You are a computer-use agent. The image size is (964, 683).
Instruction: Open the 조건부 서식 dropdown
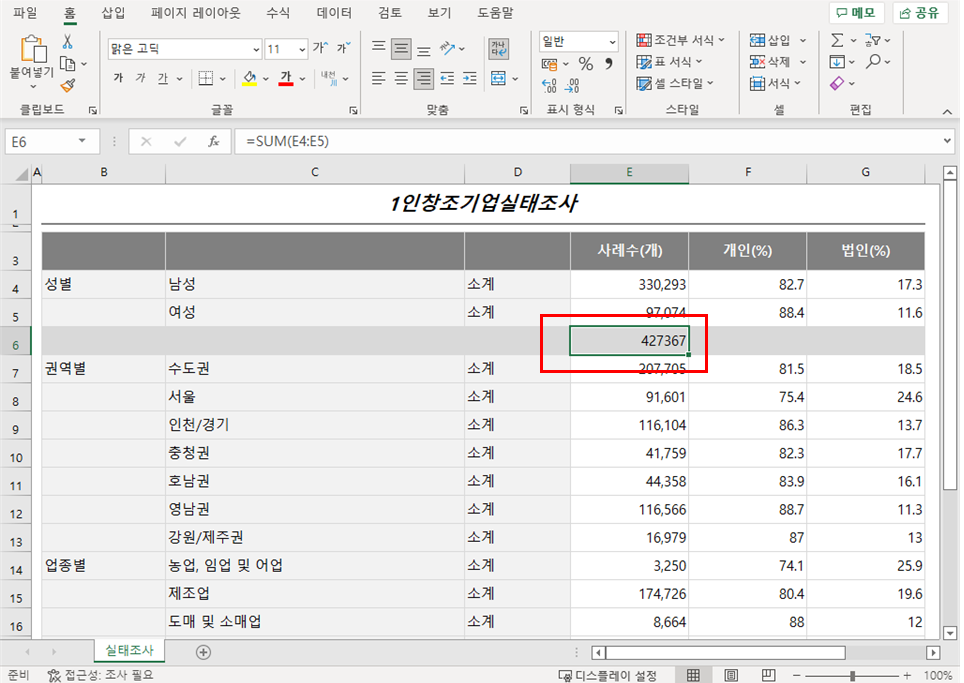tap(681, 40)
